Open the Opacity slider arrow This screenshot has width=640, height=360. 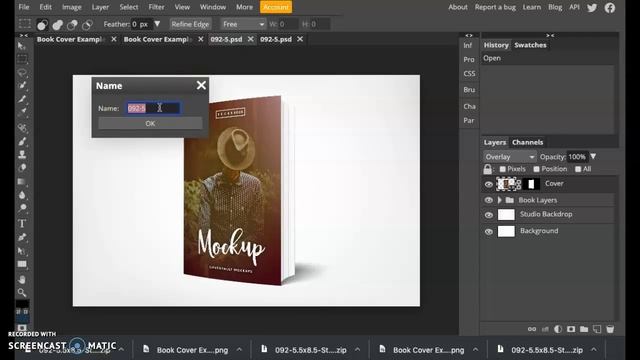pyautogui.click(x=593, y=156)
